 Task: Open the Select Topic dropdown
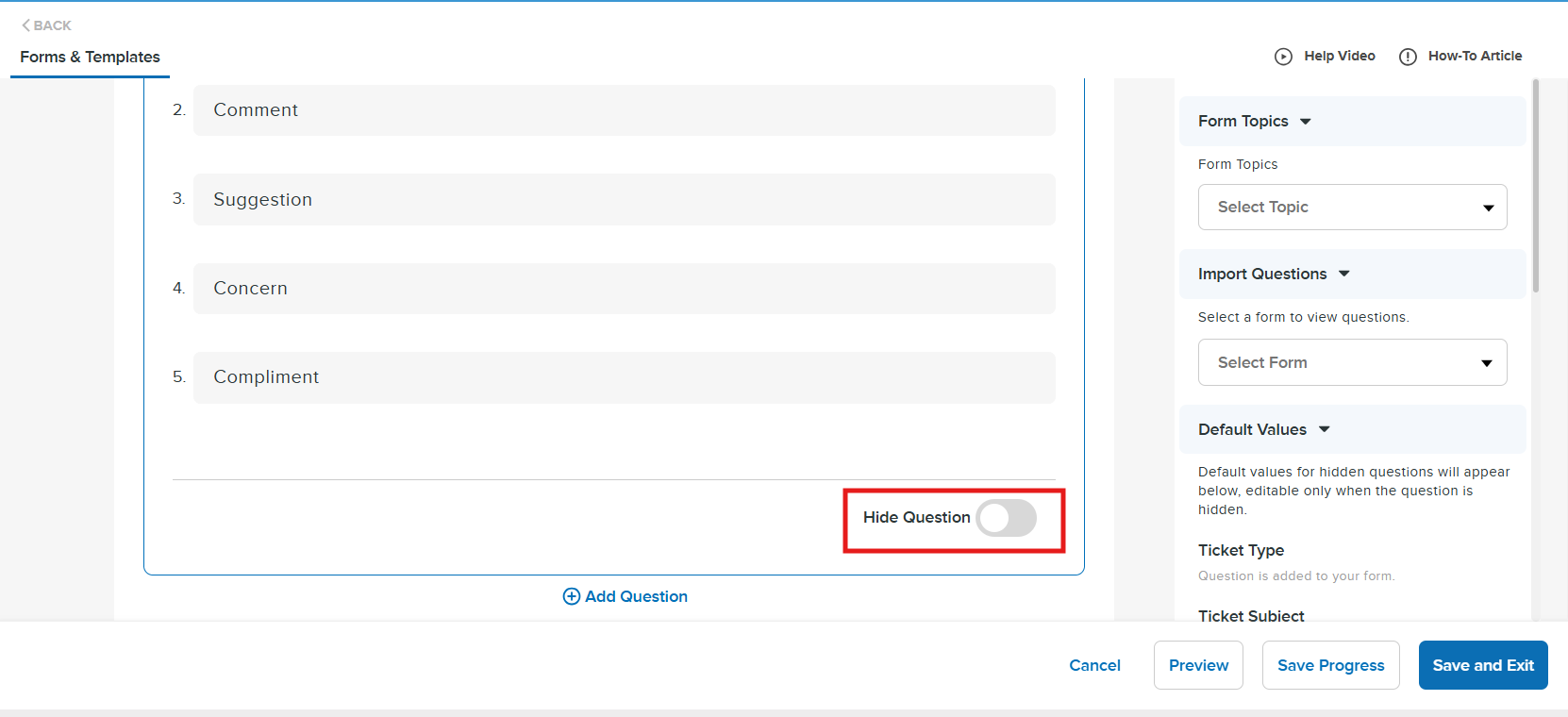(x=1352, y=208)
